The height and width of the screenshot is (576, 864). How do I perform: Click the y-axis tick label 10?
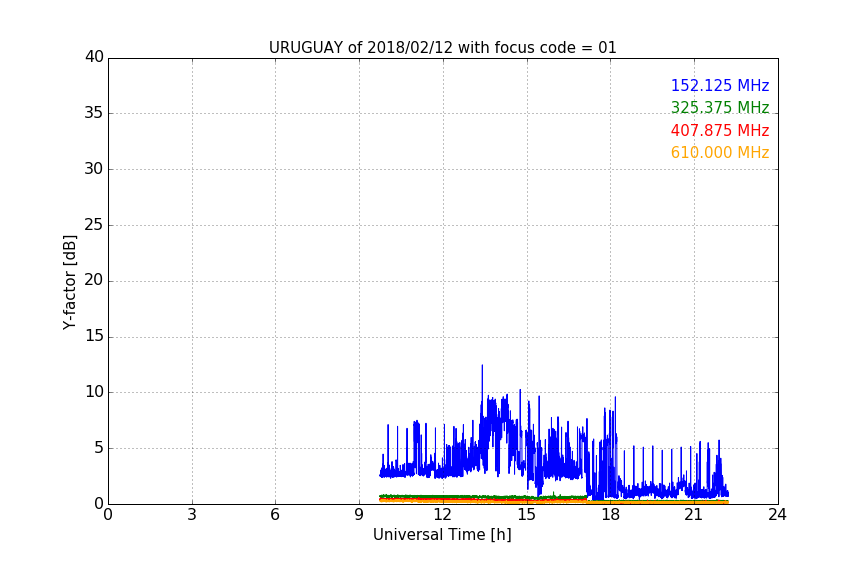(x=94, y=392)
